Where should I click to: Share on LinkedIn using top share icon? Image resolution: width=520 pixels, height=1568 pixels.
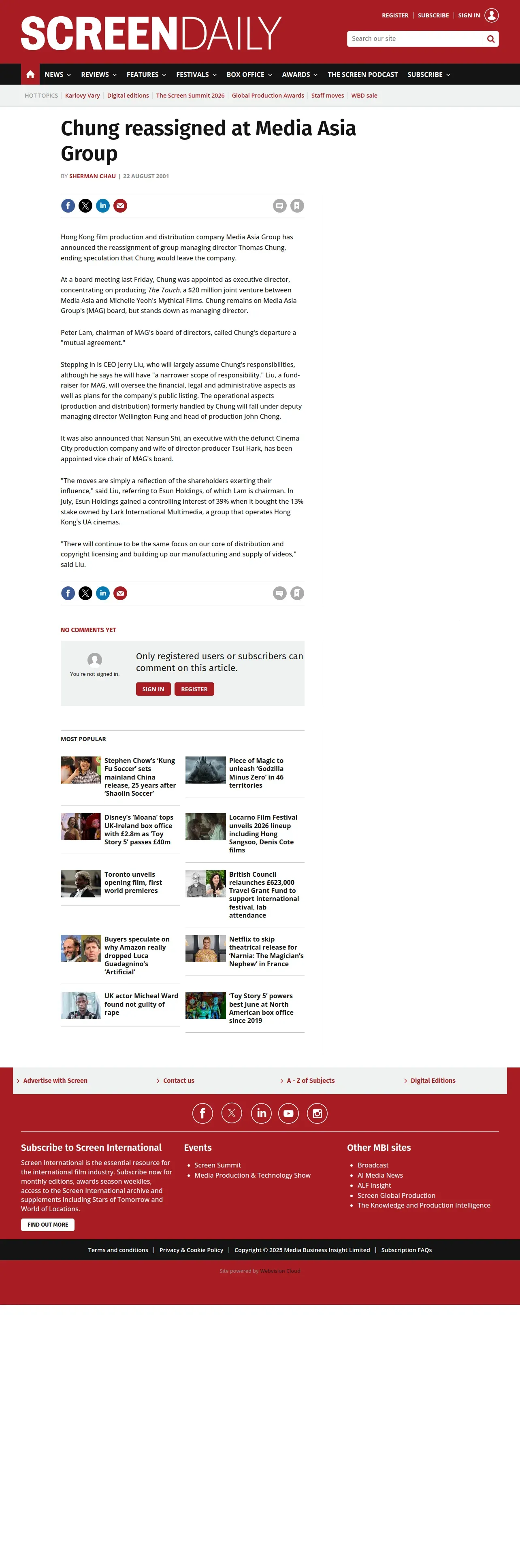pos(103,206)
